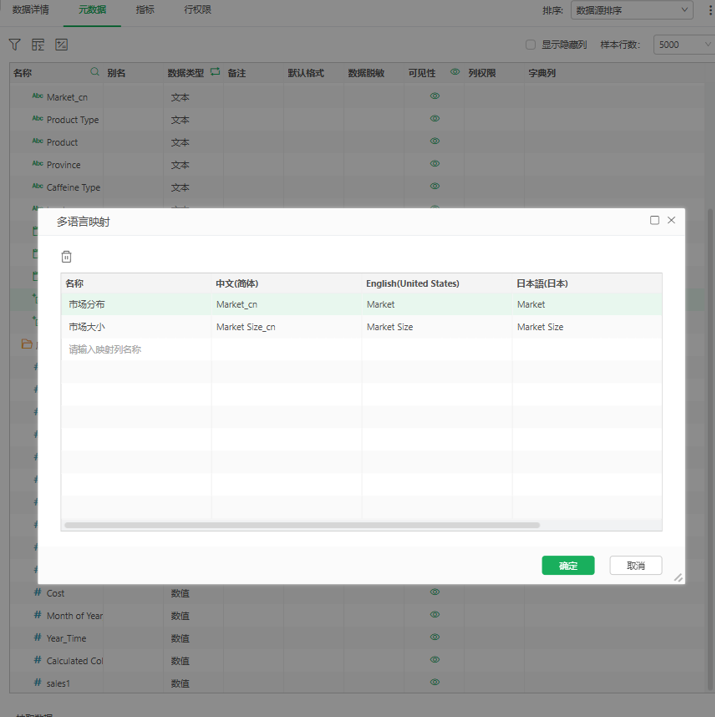The width and height of the screenshot is (715, 717).
Task: Click the search icon in the 名称 column header
Action: coord(95,73)
